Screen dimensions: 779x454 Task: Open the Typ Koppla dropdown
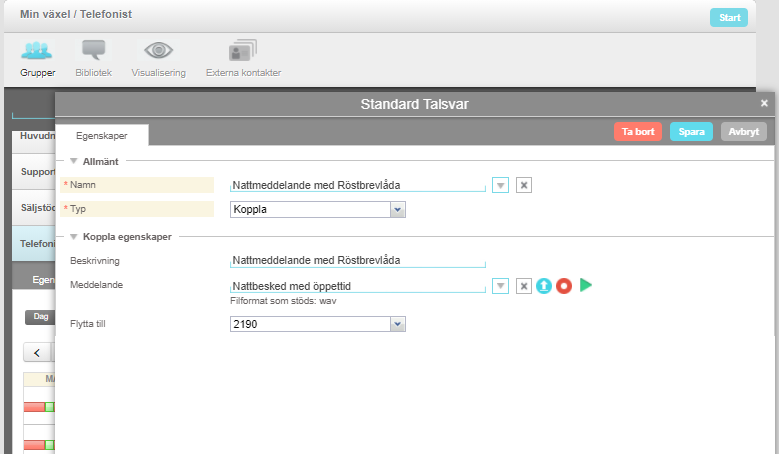point(318,209)
